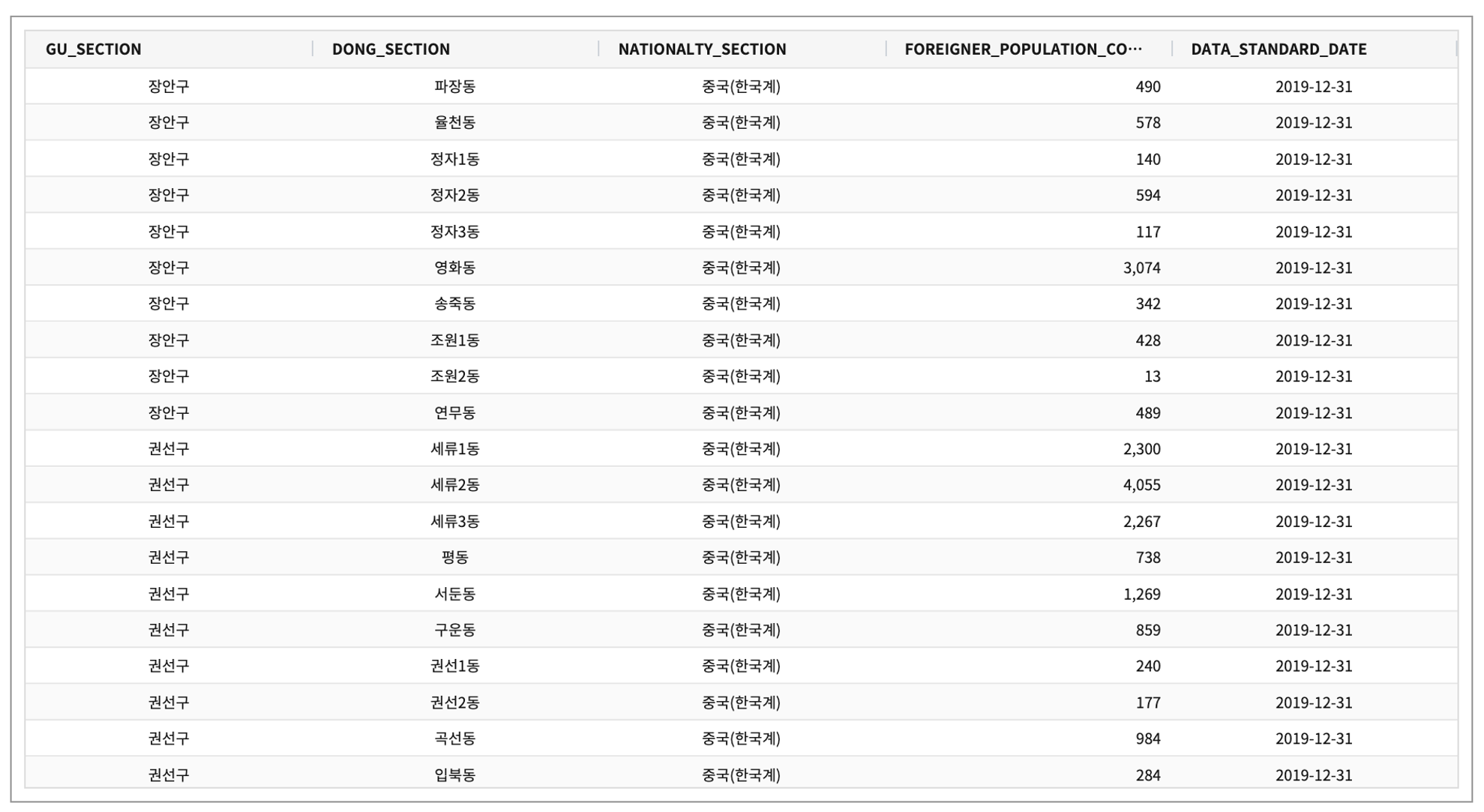Click 2019-12-31 in the 서둔동 row

(1314, 594)
